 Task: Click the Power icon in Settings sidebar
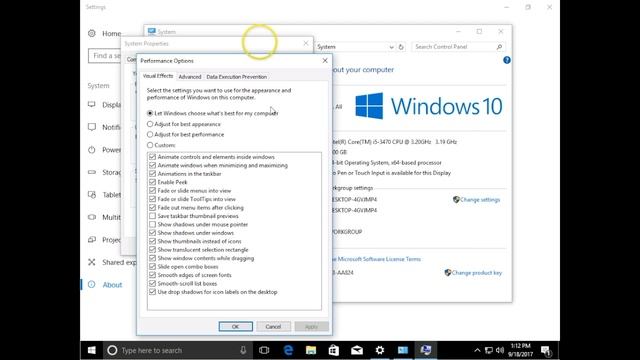(x=92, y=149)
